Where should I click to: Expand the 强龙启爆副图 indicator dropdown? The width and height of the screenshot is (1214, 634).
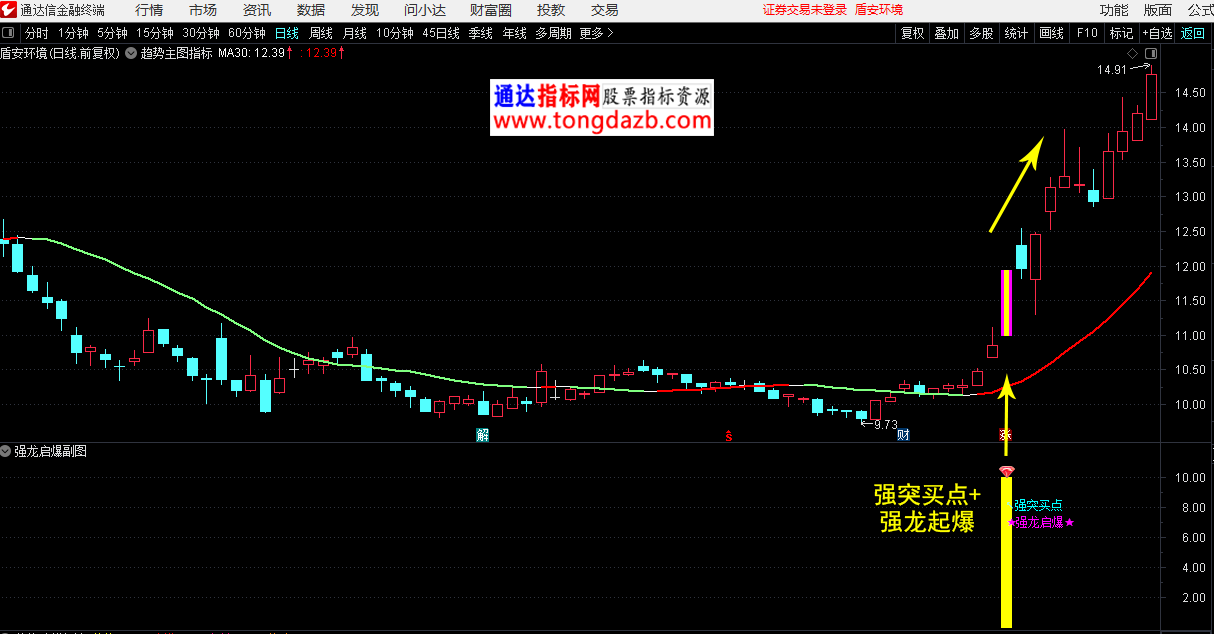click(7, 451)
